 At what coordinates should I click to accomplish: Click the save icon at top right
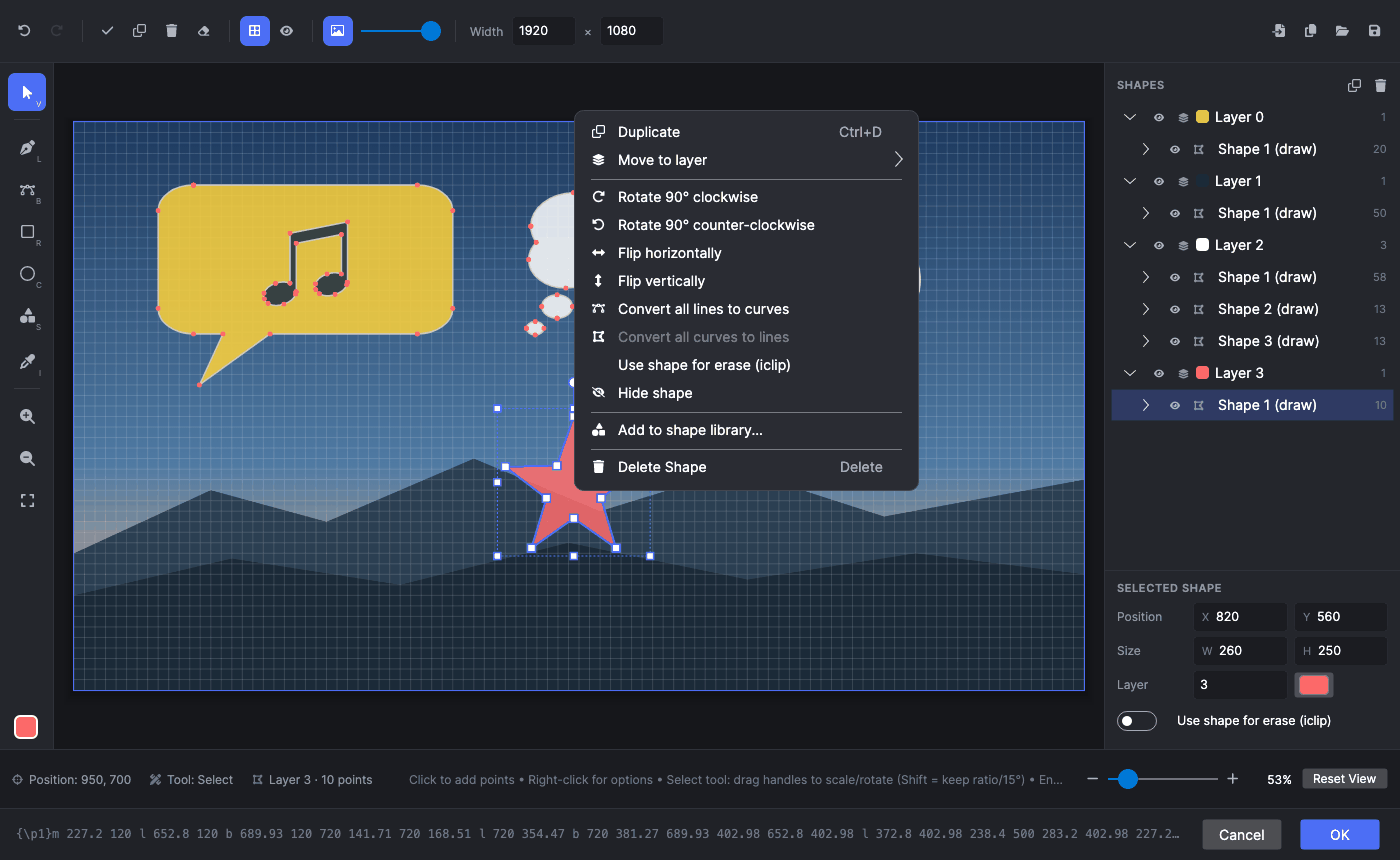pos(1374,31)
